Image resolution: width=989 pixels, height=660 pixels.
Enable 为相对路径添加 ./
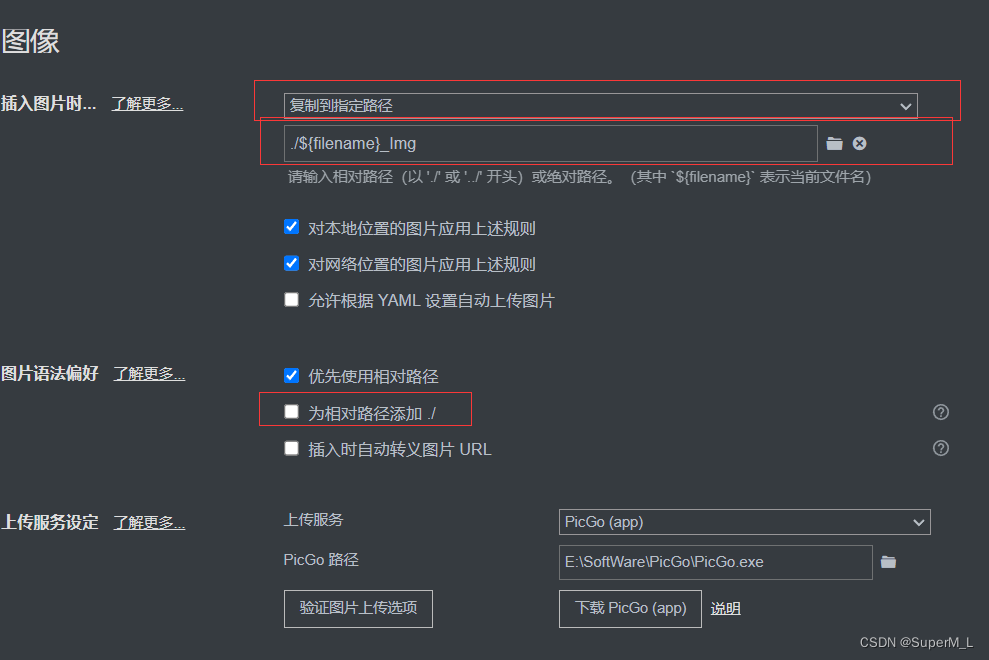pos(290,410)
